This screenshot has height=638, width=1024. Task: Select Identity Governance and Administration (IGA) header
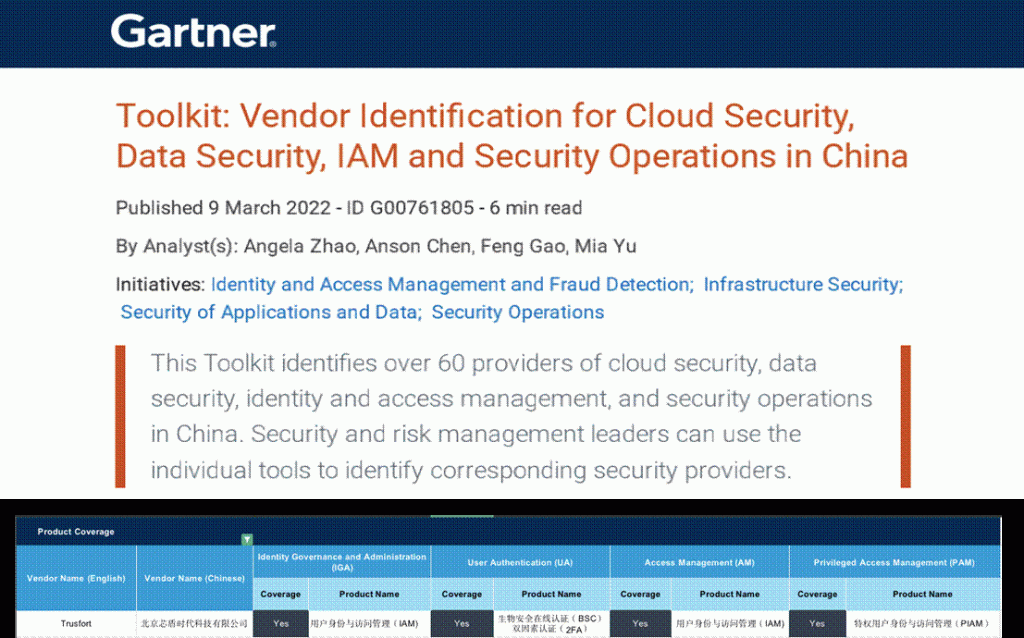point(342,562)
